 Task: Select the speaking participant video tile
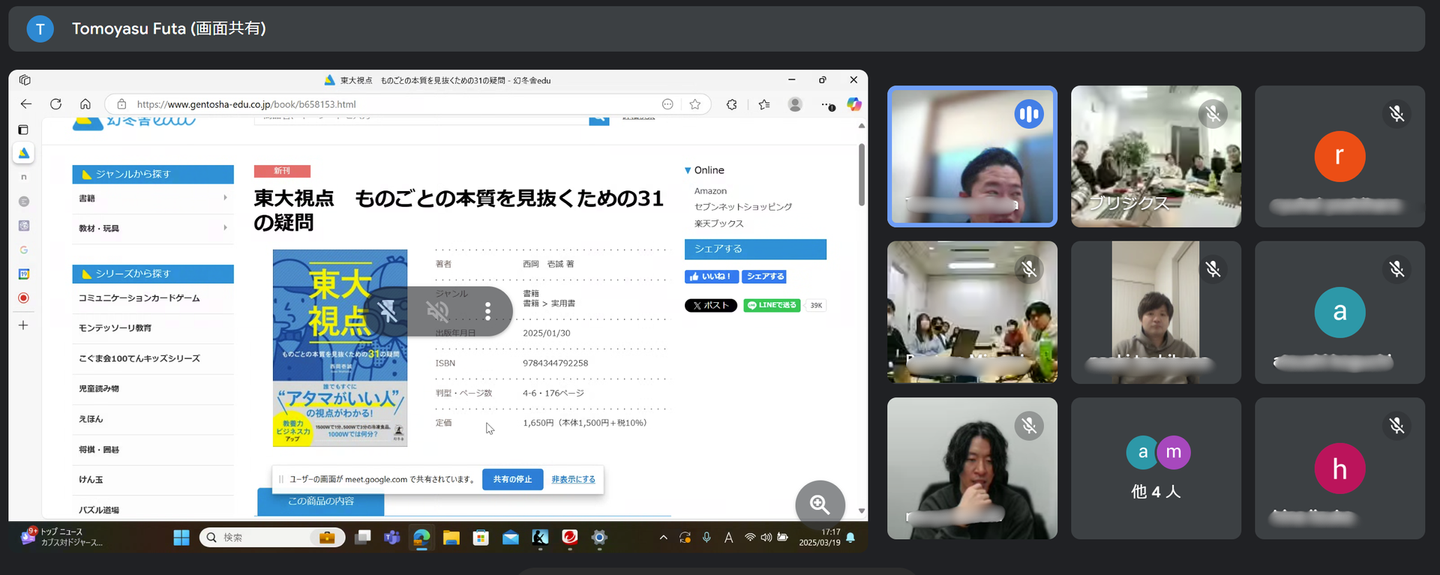point(972,156)
